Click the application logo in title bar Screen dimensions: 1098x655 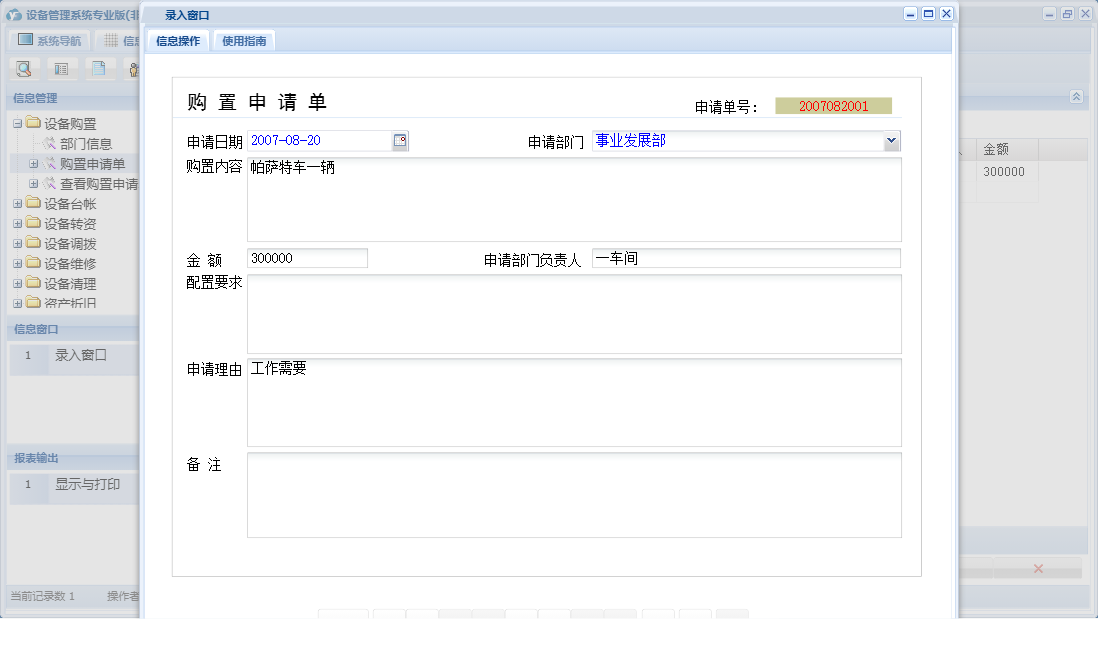[13, 15]
